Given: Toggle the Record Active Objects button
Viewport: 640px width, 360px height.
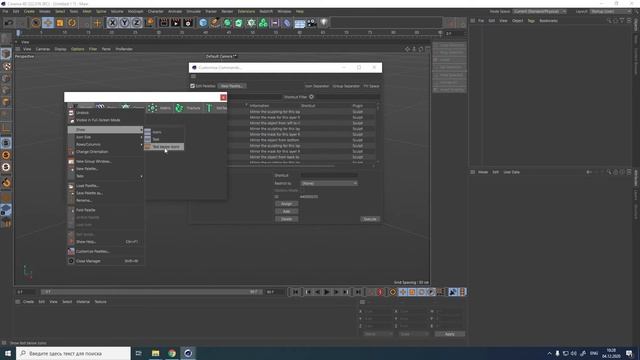Looking at the screenshot, I should pos(371,292).
